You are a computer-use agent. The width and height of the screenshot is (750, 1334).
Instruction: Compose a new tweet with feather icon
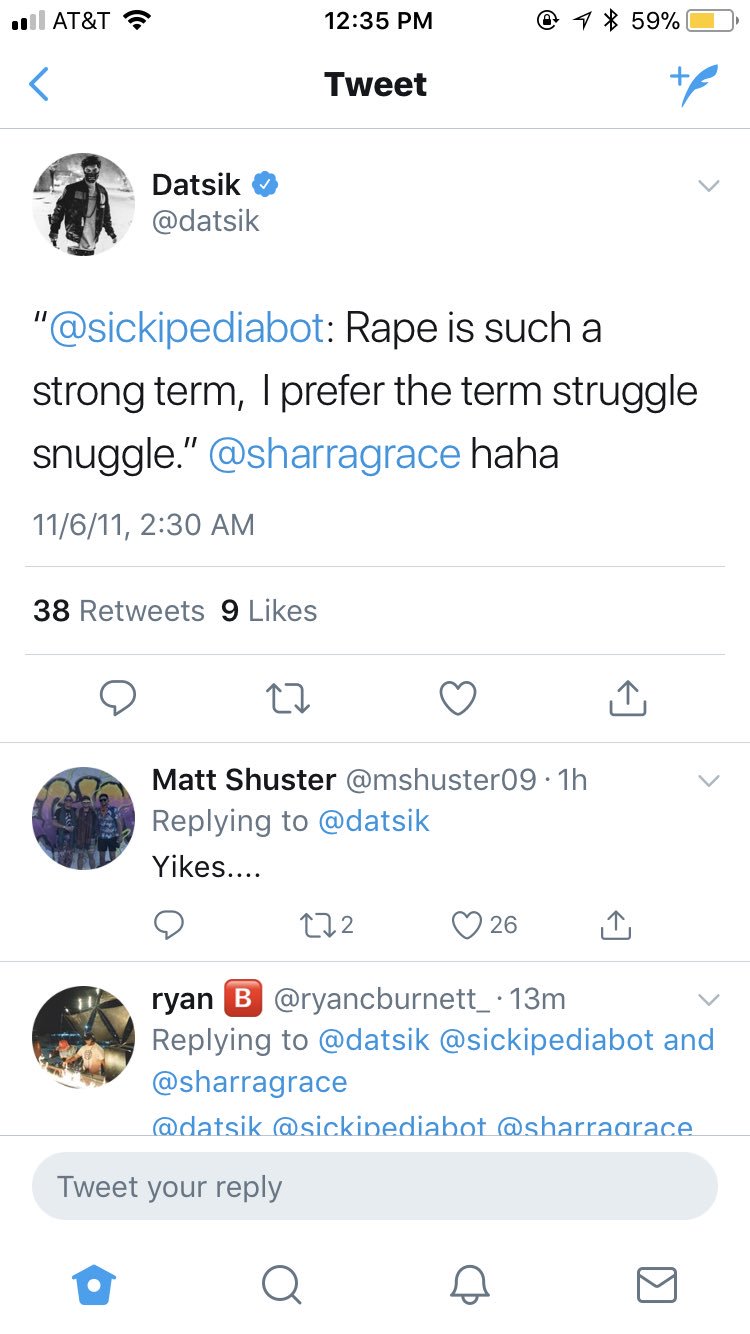click(x=693, y=85)
